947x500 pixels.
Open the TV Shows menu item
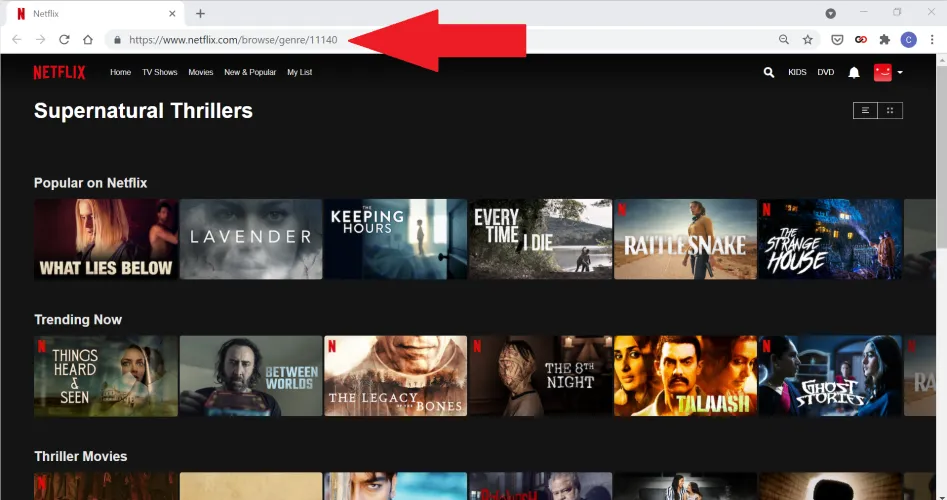tap(160, 73)
